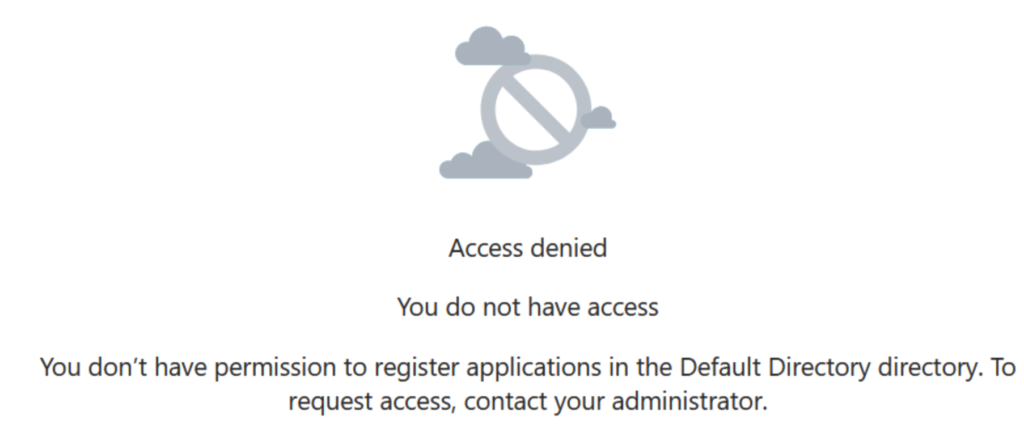Click the word "administrator." in the message
Viewport: 1024px width, 445px height.
[x=690, y=401]
